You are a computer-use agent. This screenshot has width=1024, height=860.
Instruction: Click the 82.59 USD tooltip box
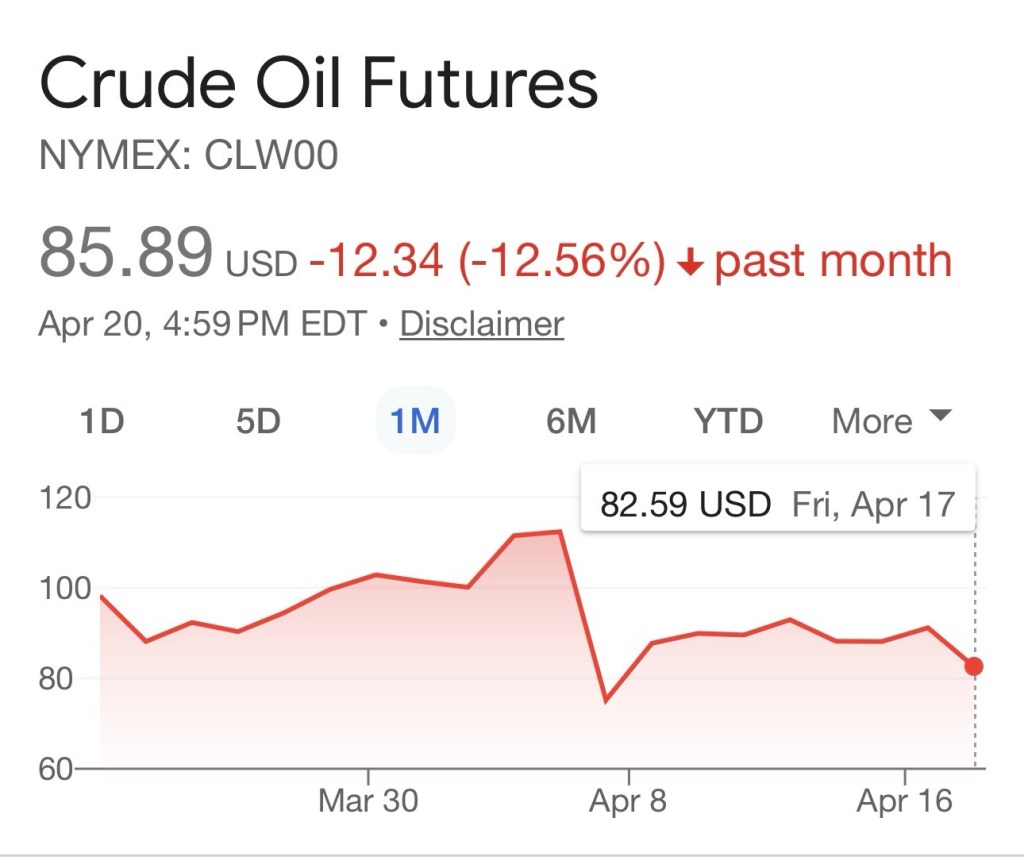coord(777,503)
